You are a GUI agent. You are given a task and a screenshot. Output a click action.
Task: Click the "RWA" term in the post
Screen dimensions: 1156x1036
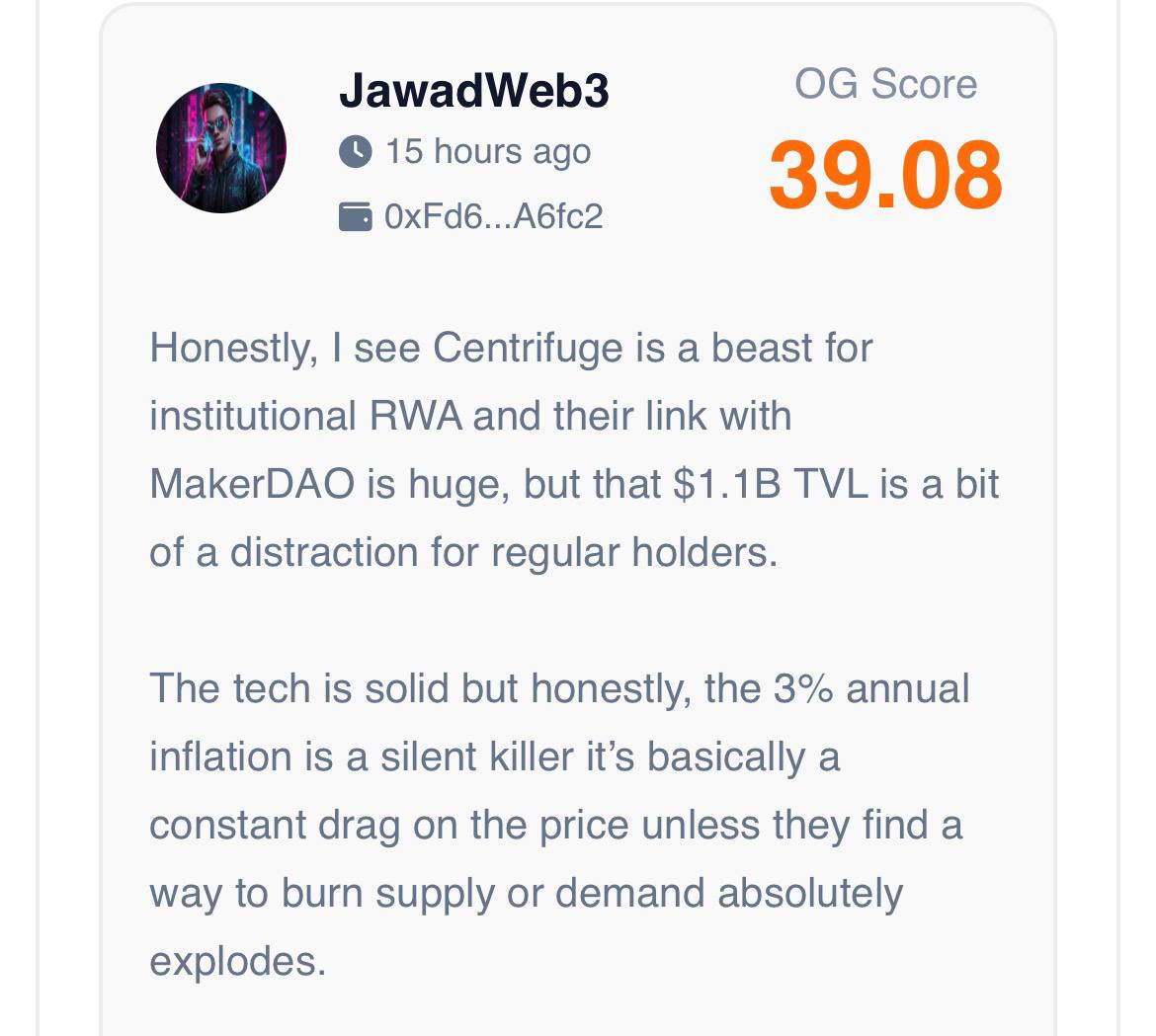tap(416, 416)
